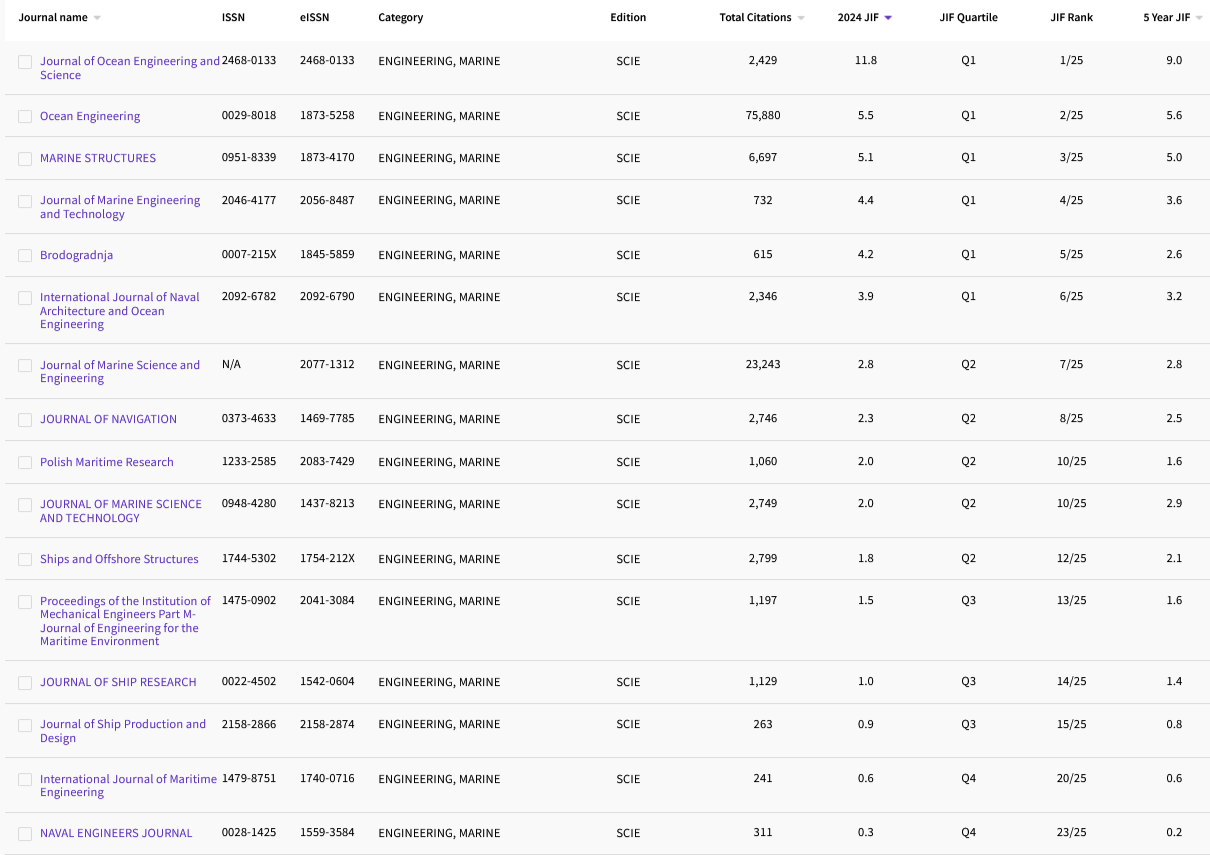Tick the checkbox for Ocean Engineering

[x=25, y=117]
